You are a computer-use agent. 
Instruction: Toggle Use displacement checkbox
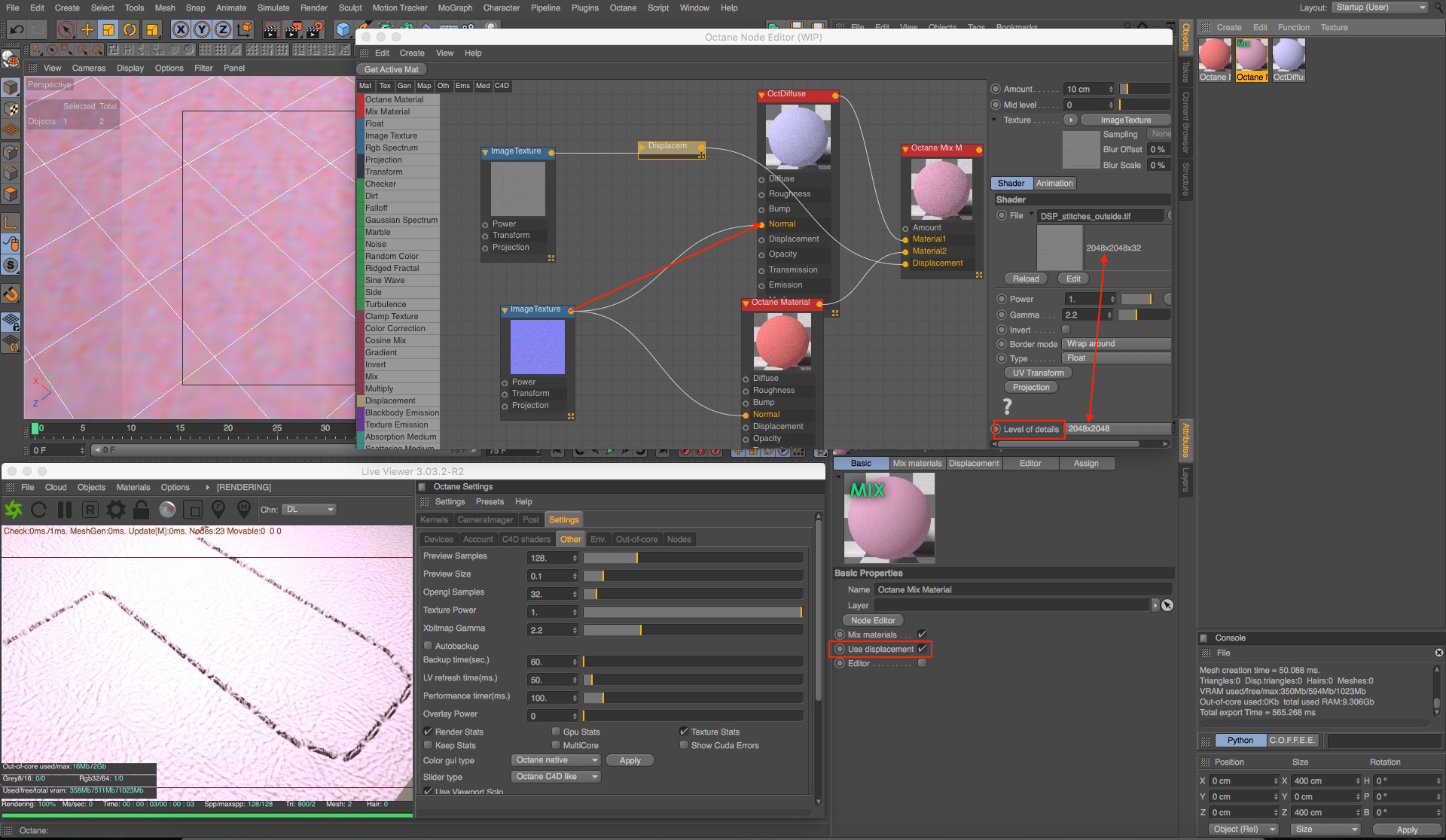[x=922, y=649]
